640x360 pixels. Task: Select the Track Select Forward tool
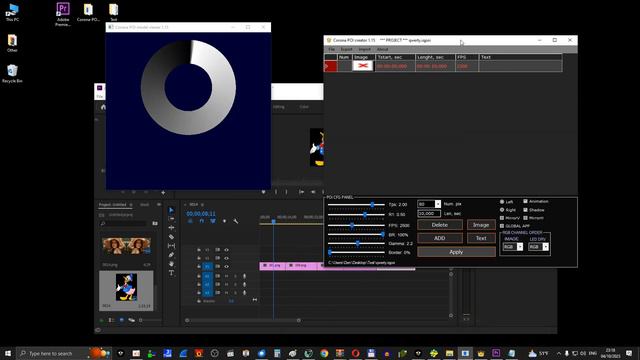(x=171, y=219)
